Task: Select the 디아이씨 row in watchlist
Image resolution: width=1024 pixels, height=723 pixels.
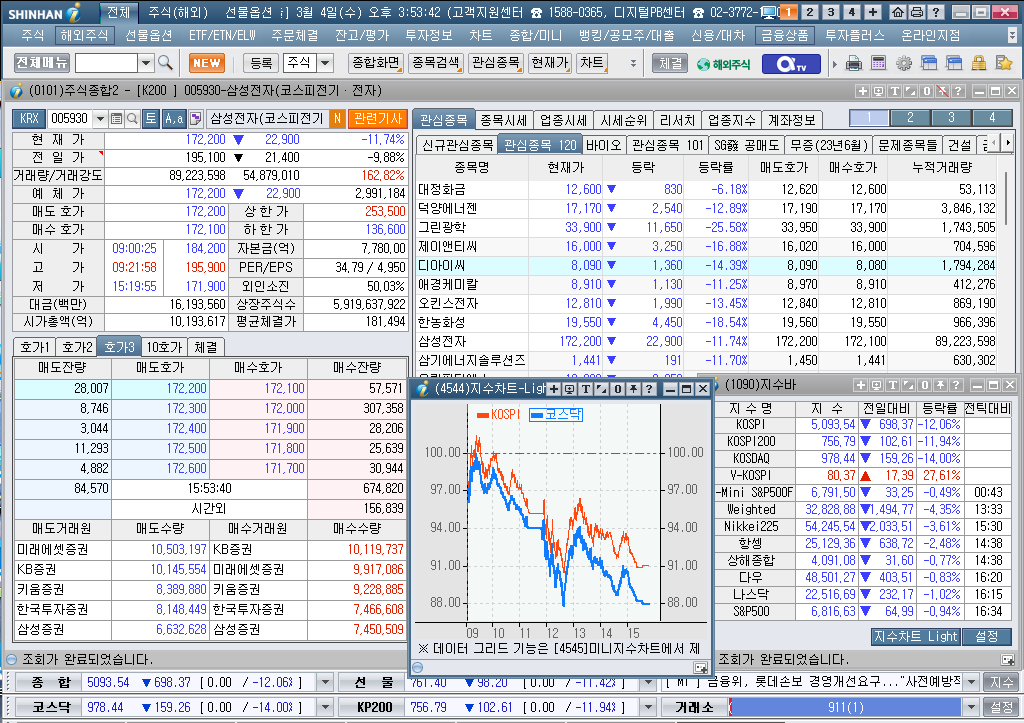Action: 707,266
